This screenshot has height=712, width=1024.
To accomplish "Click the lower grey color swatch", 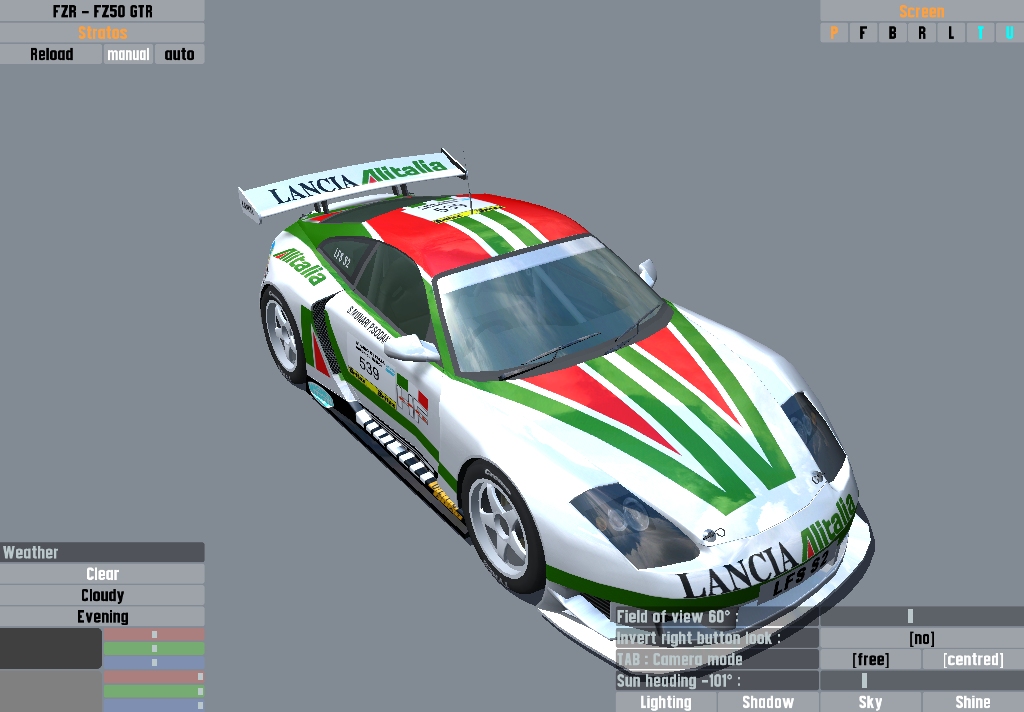I will click(50, 691).
